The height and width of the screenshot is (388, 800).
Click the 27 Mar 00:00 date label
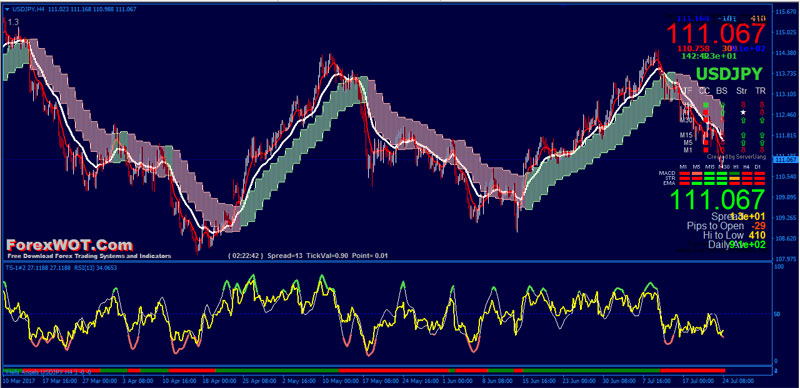(x=101, y=381)
